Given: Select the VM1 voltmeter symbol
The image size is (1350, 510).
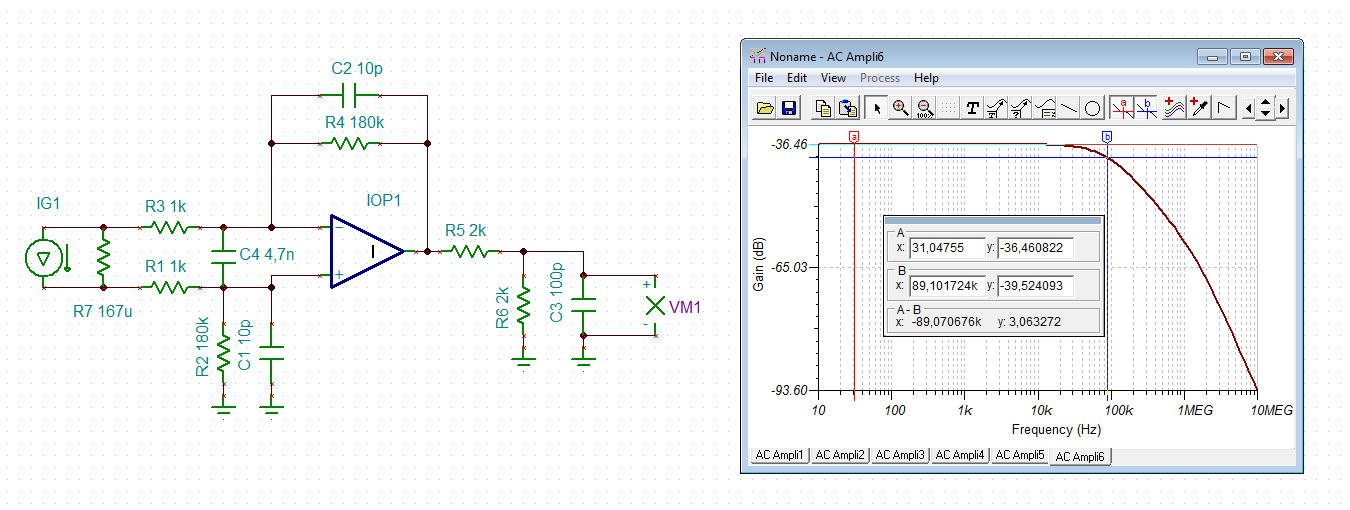Looking at the screenshot, I should click(x=655, y=304).
